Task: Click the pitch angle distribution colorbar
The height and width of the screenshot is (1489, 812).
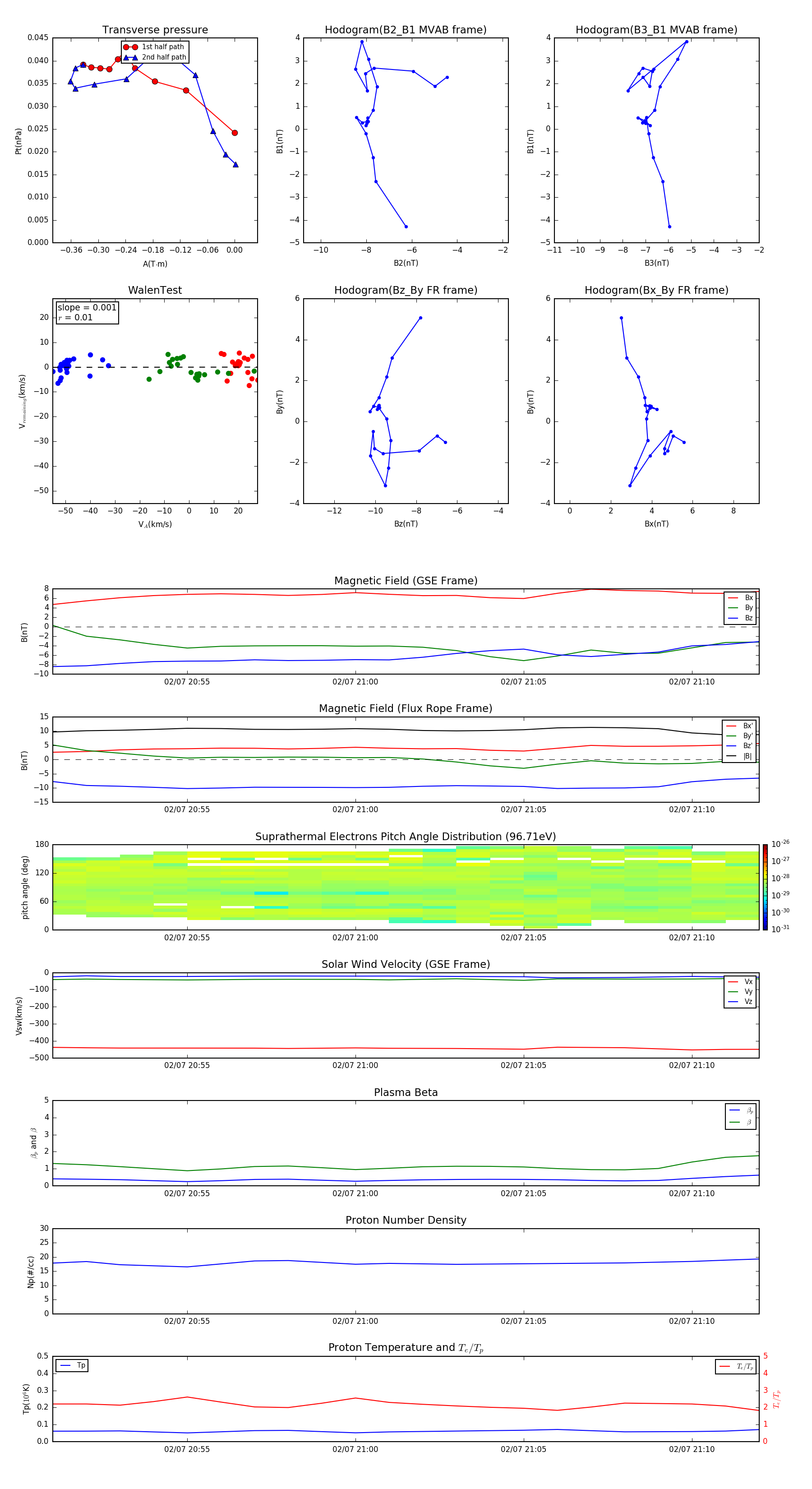Action: (x=765, y=887)
